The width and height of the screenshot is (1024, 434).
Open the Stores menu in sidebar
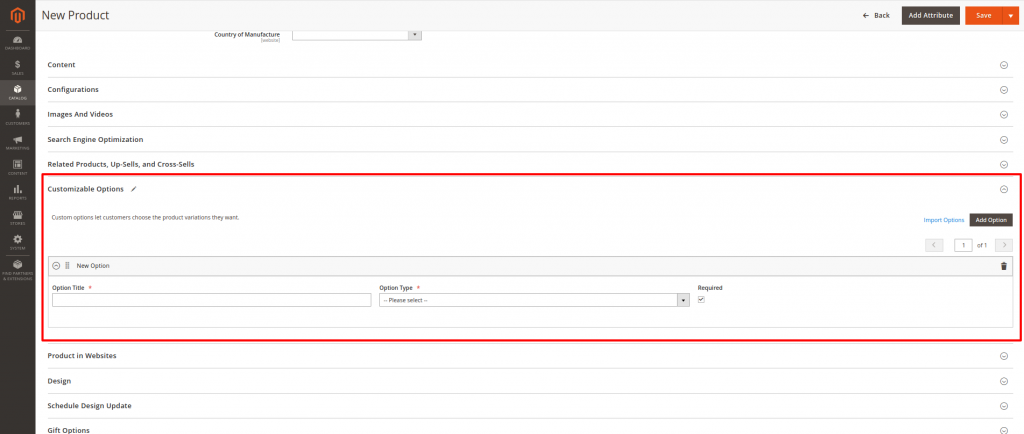coord(17,216)
